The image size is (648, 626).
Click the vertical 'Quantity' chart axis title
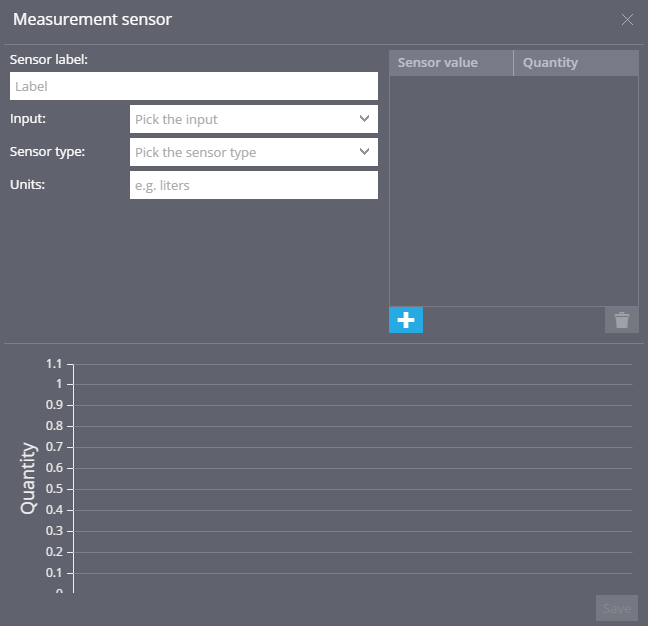pyautogui.click(x=29, y=478)
